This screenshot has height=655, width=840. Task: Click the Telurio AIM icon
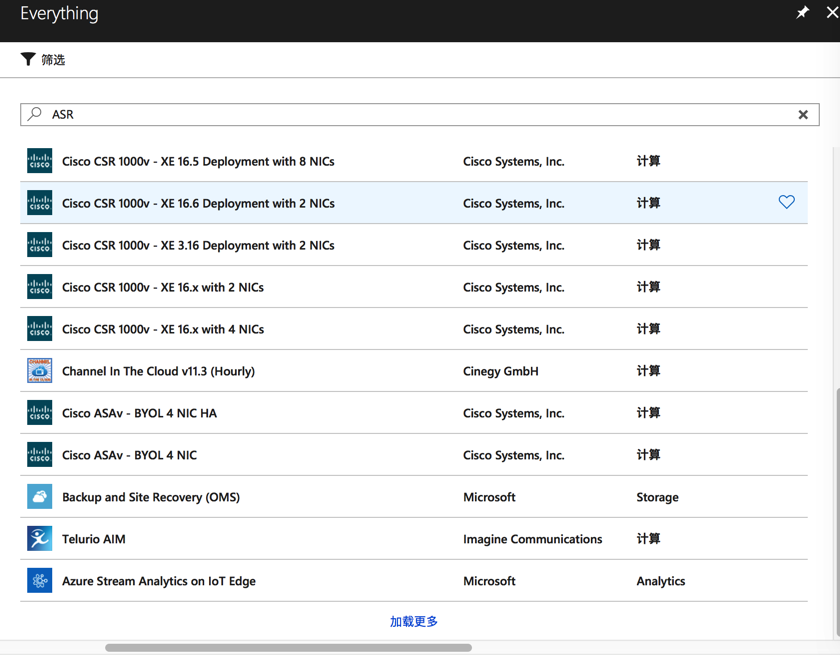tap(40, 539)
